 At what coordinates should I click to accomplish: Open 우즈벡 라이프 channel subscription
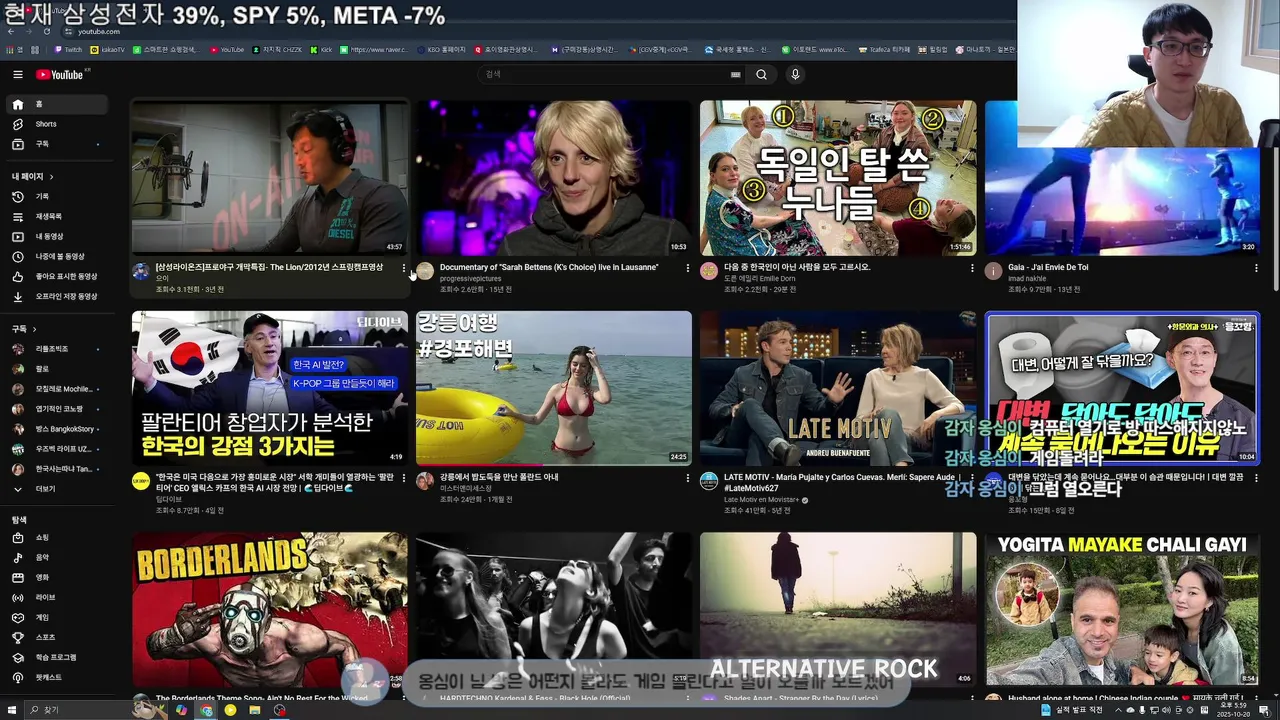pos(57,449)
